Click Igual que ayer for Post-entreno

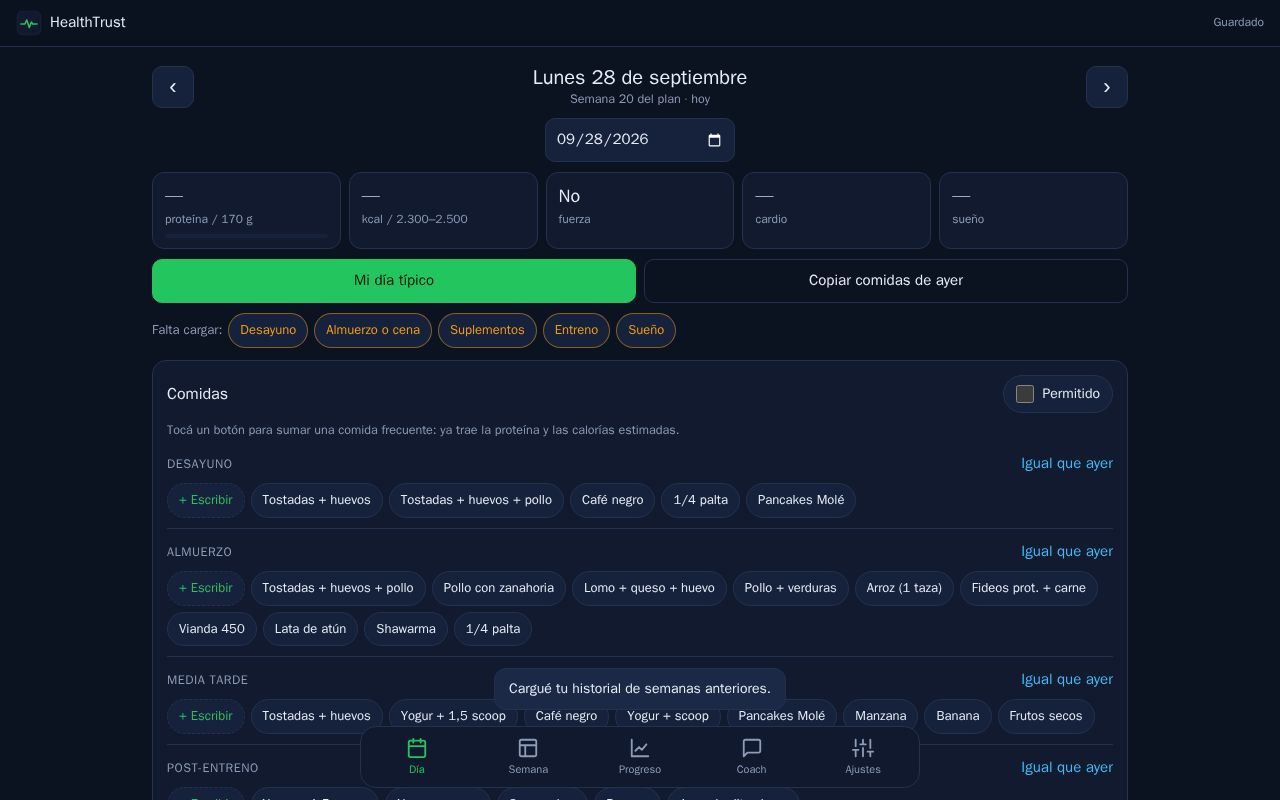pyautogui.click(x=1067, y=768)
